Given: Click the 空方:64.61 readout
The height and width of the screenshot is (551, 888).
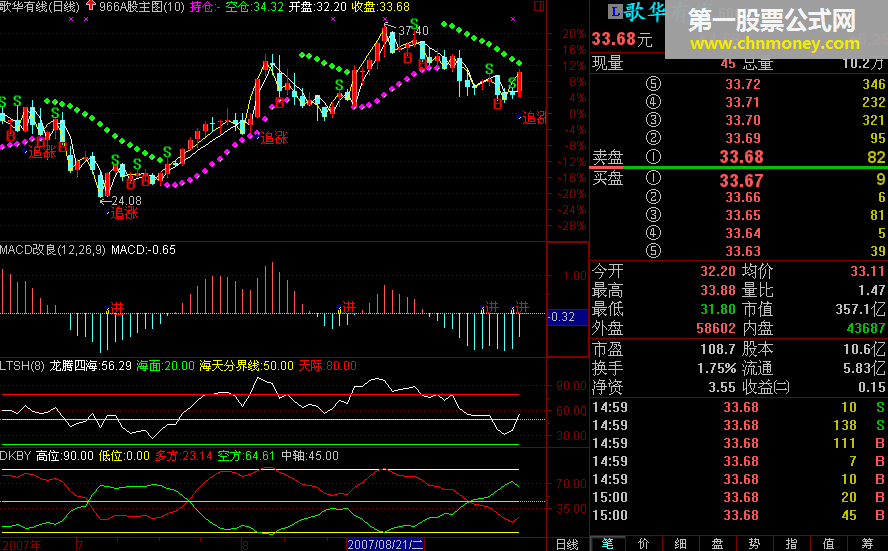Looking at the screenshot, I should click(x=246, y=456).
